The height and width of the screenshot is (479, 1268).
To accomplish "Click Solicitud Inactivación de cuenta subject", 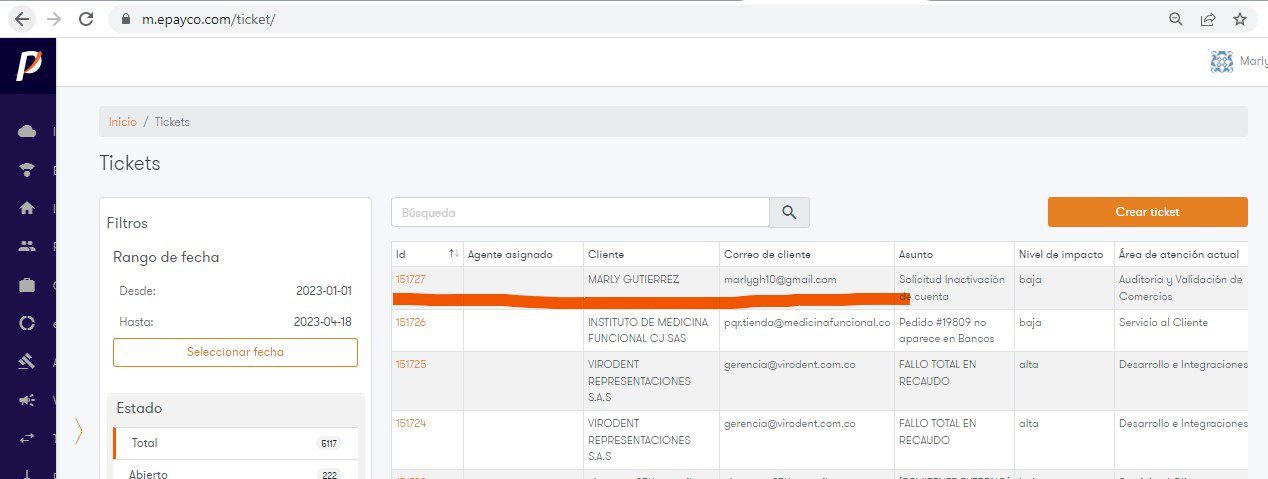I will [x=952, y=288].
